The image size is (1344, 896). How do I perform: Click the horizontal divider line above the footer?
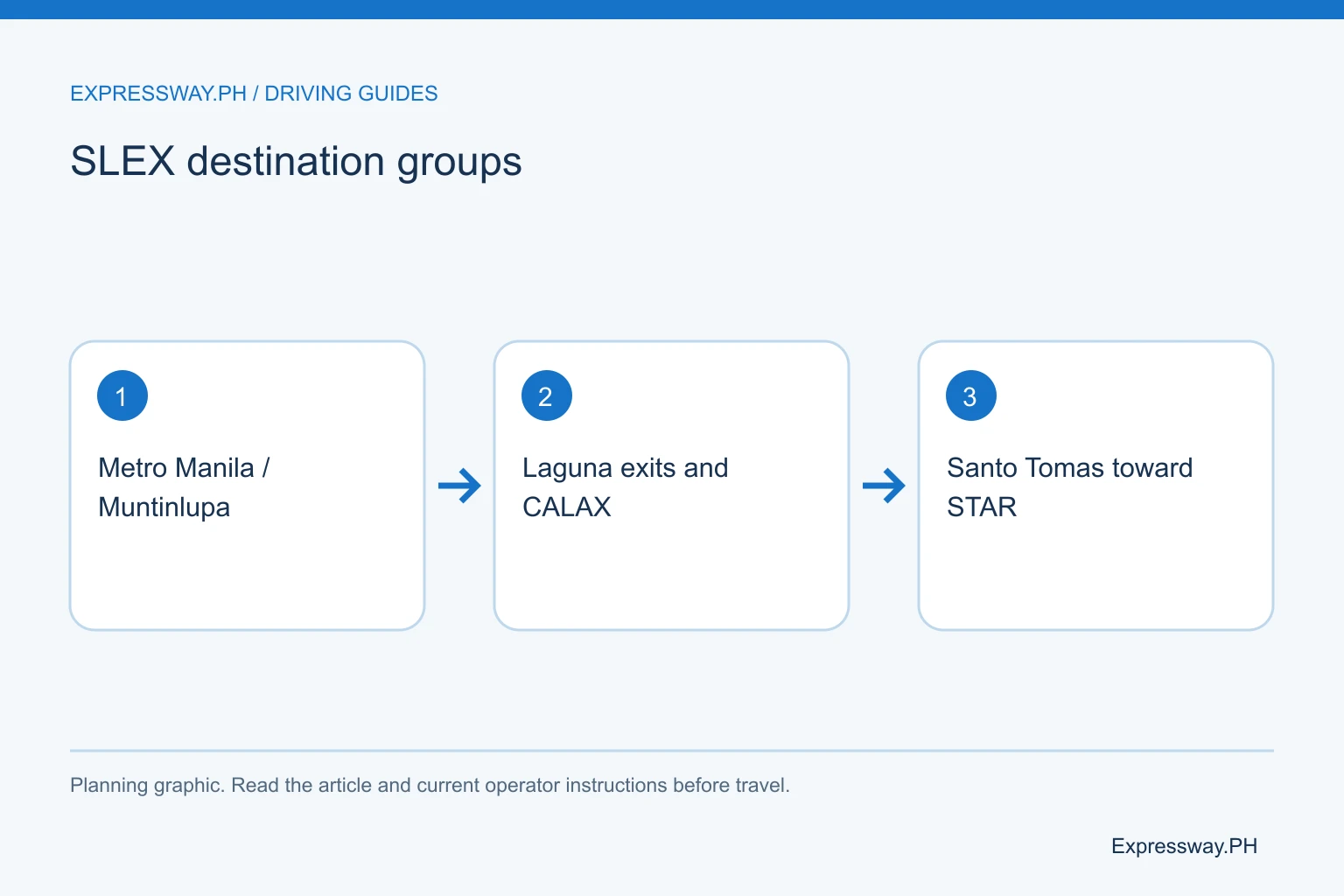tap(672, 751)
